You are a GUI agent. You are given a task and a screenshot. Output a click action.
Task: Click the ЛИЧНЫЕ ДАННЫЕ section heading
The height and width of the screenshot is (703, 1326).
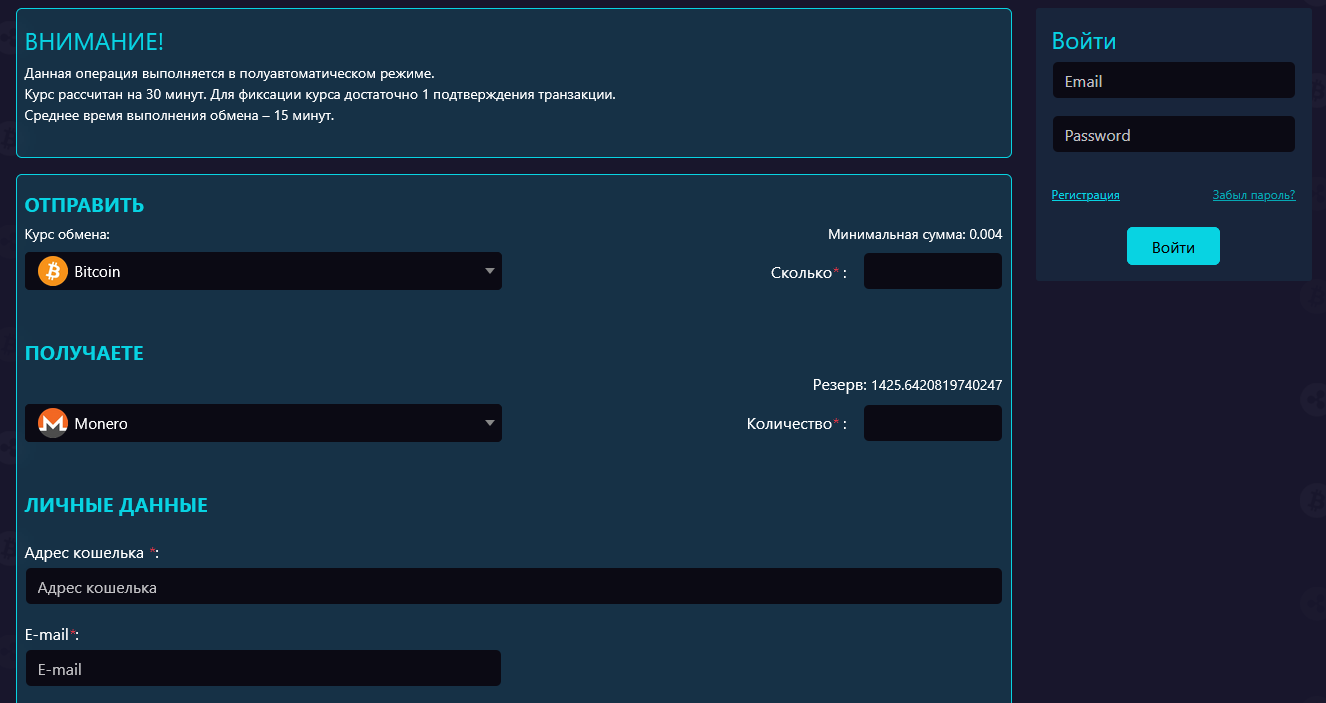tap(116, 505)
